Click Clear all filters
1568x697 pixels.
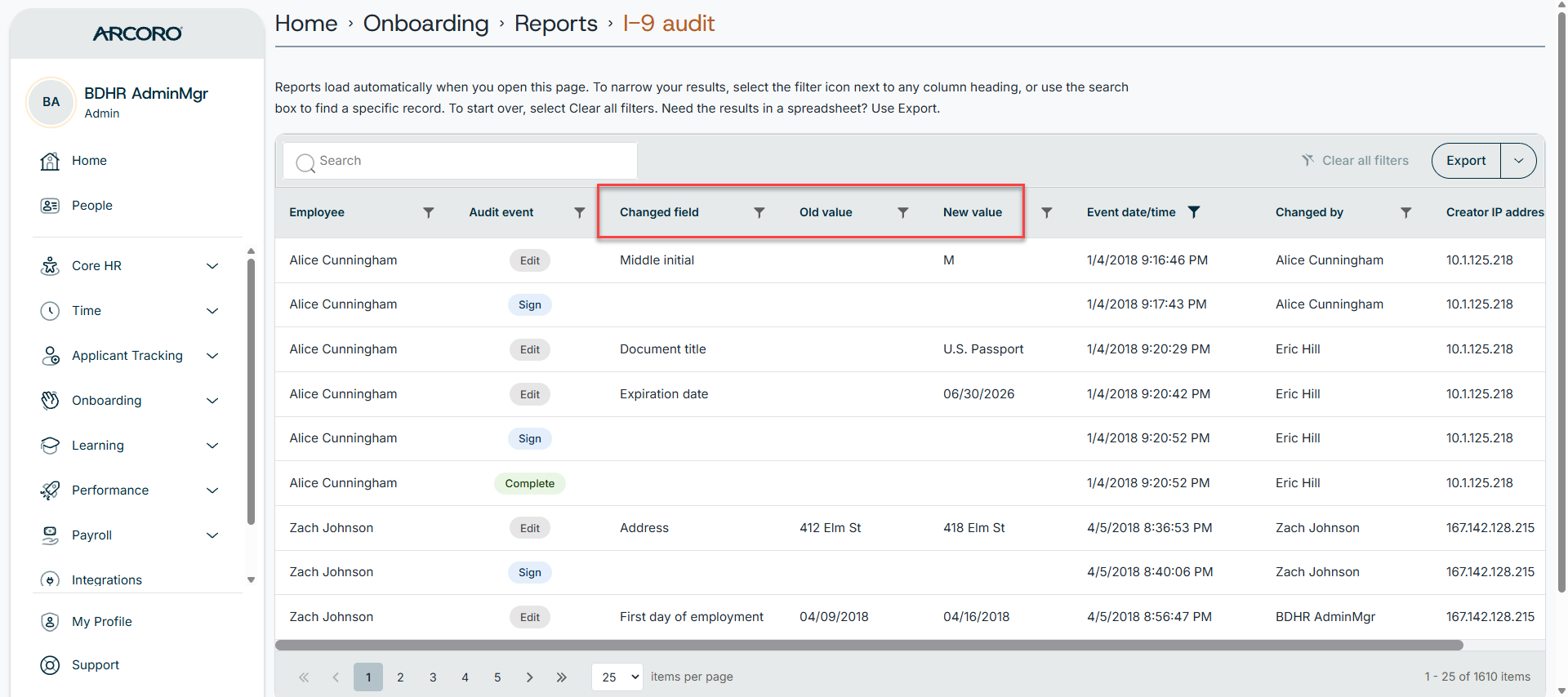click(1355, 161)
